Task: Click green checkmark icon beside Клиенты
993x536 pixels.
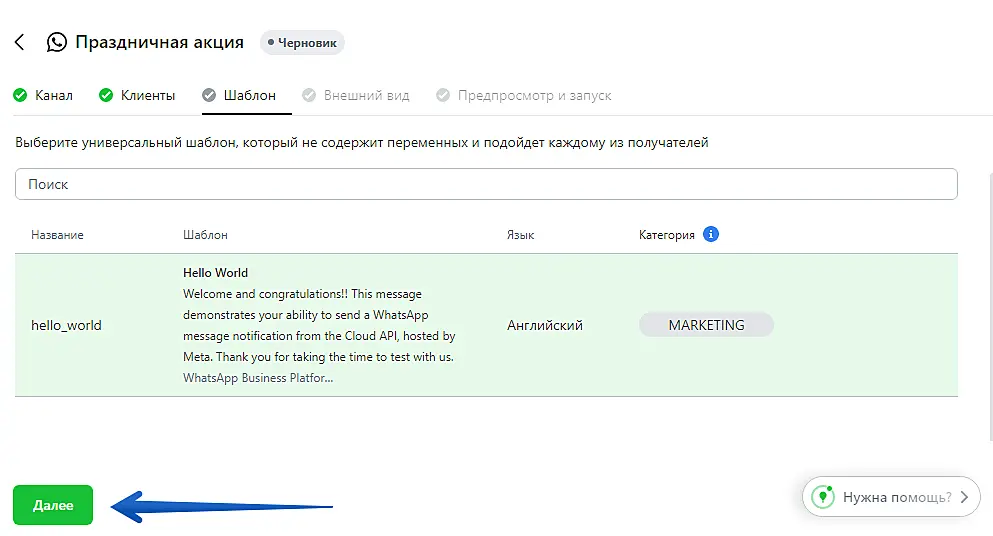Action: coord(106,96)
